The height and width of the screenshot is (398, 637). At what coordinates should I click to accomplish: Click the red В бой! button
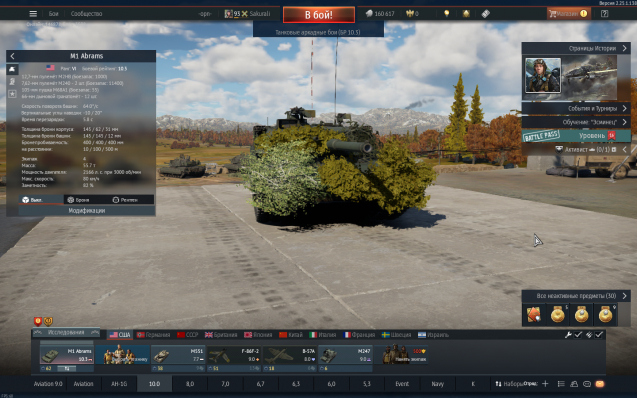pos(319,15)
